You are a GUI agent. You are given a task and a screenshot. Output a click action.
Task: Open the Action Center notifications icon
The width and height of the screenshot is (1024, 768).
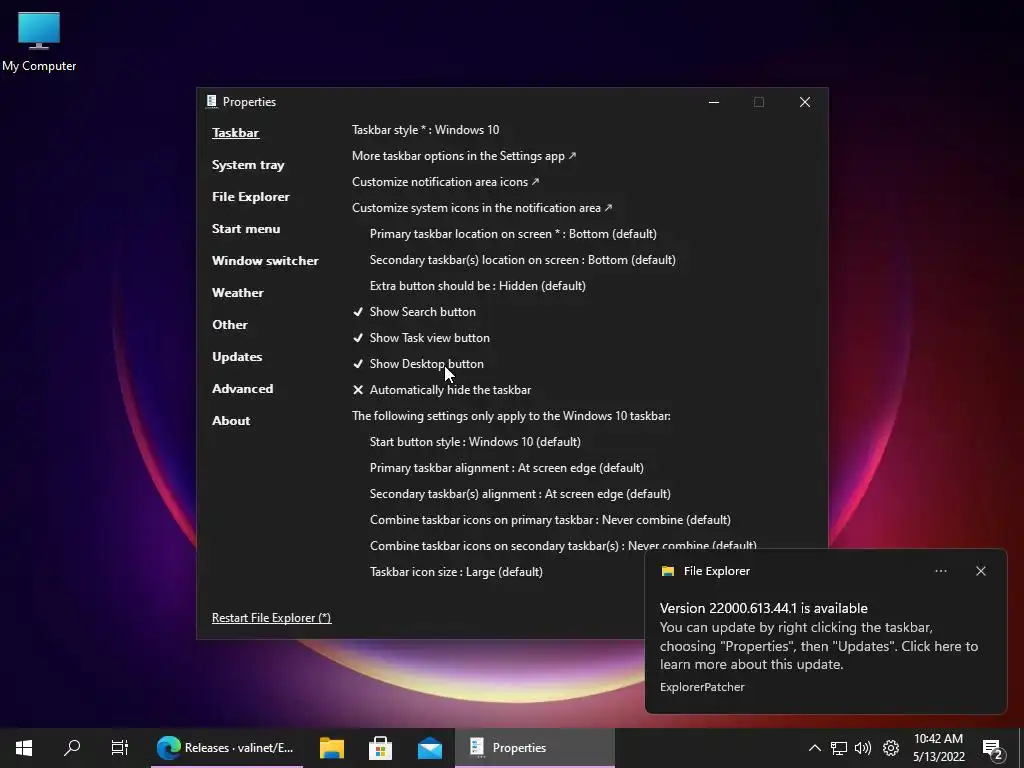point(993,749)
